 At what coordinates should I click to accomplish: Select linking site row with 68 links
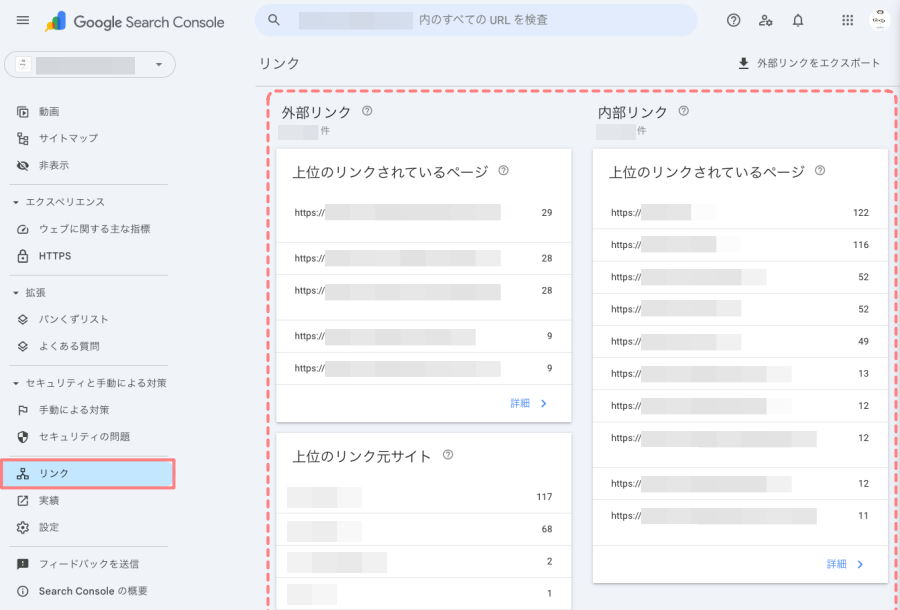coord(424,529)
